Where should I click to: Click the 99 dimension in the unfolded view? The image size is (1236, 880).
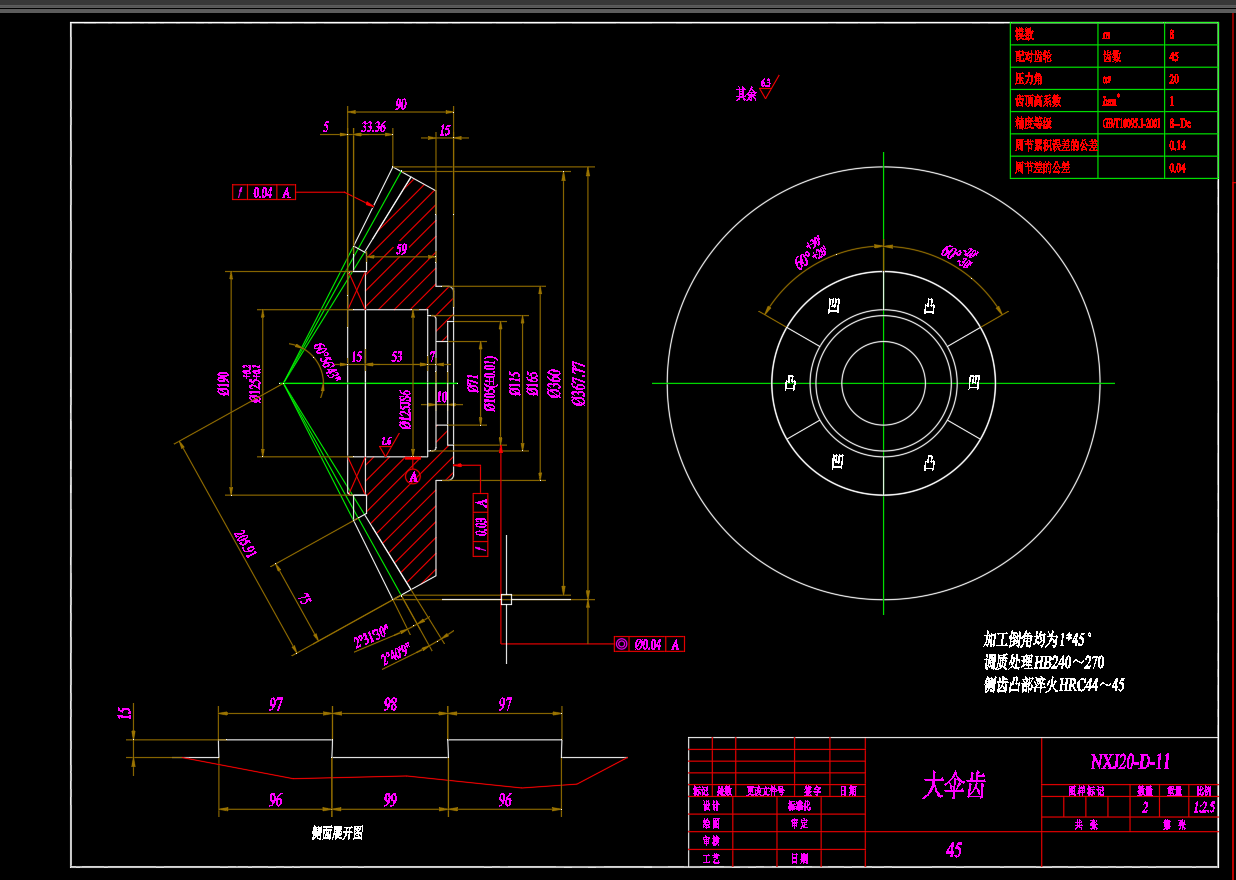point(390,799)
